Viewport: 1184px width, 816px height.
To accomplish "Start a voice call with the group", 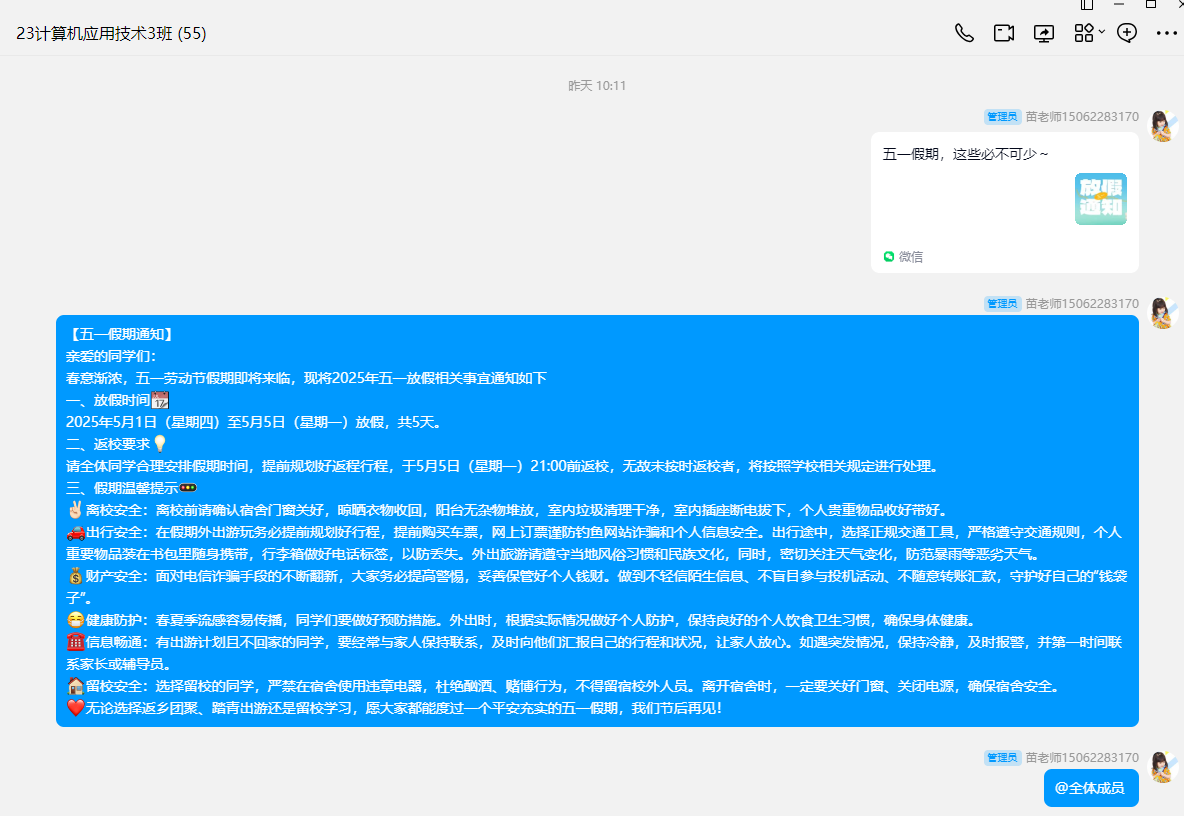I will 964,33.
